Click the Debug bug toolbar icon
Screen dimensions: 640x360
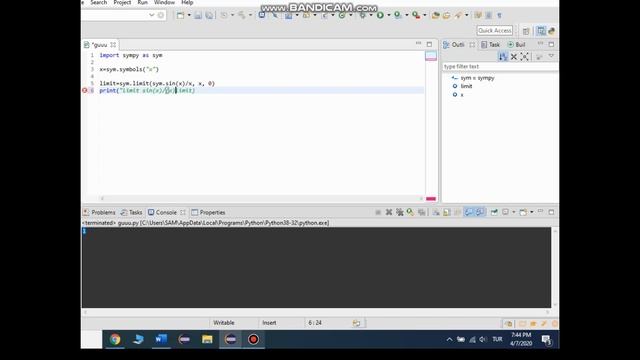click(362, 15)
